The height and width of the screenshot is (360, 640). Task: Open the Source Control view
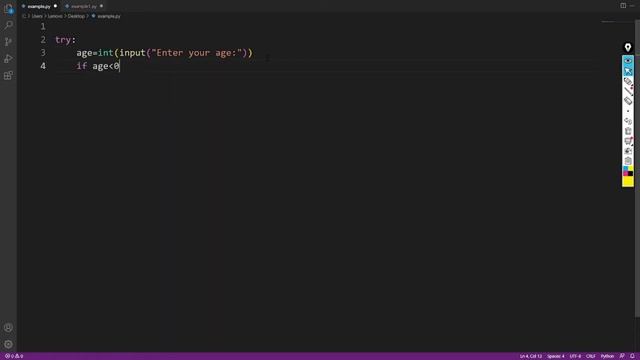pos(8,42)
